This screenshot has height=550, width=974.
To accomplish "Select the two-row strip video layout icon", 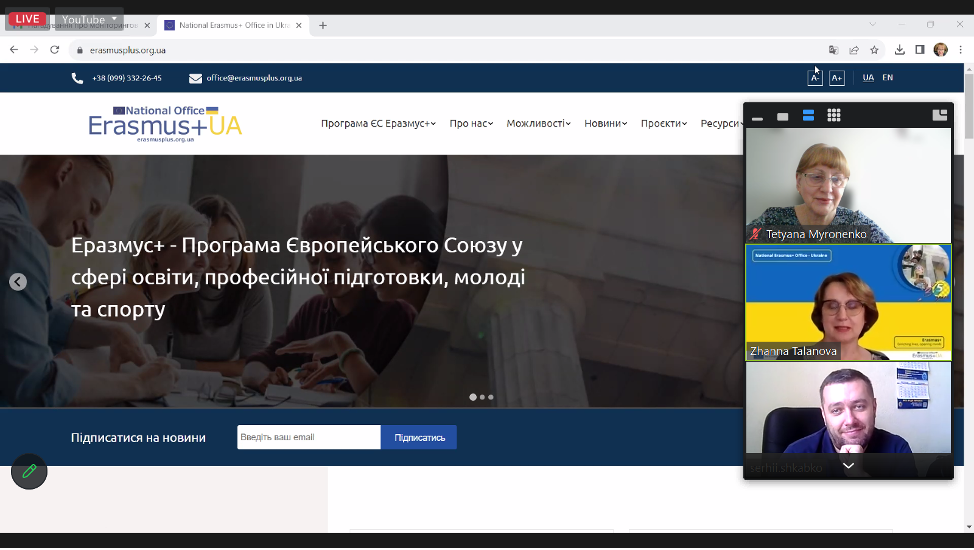I will [x=808, y=116].
